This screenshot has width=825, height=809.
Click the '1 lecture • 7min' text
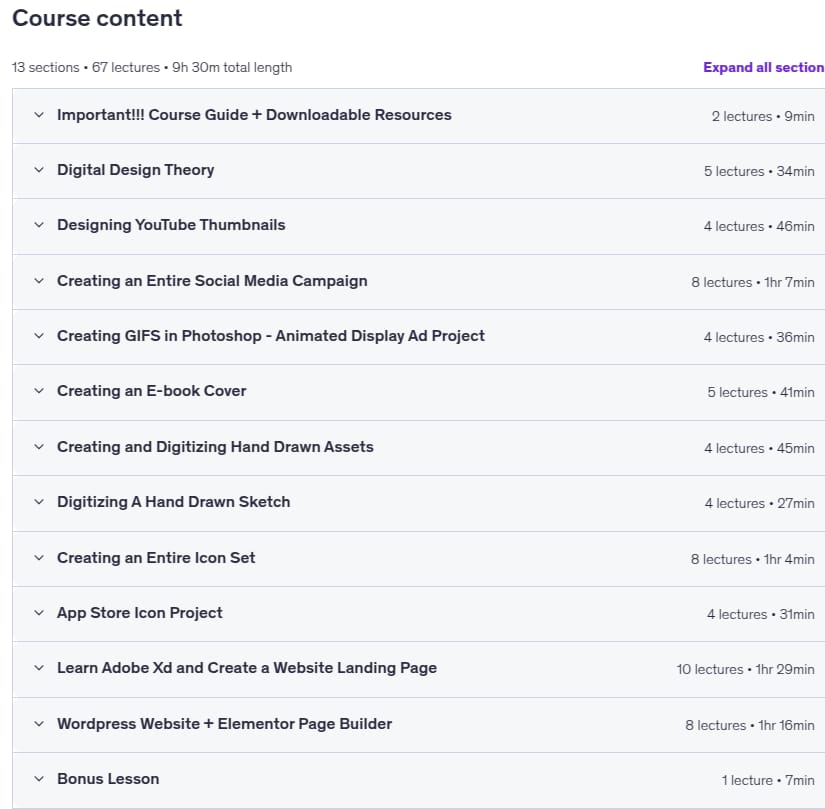pos(768,780)
